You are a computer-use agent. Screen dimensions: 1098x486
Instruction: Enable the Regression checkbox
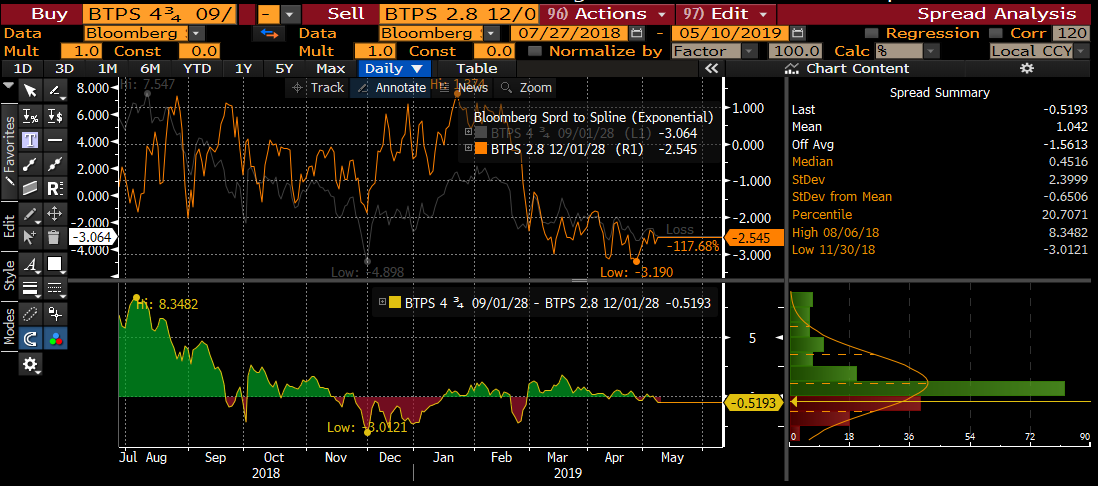point(872,33)
